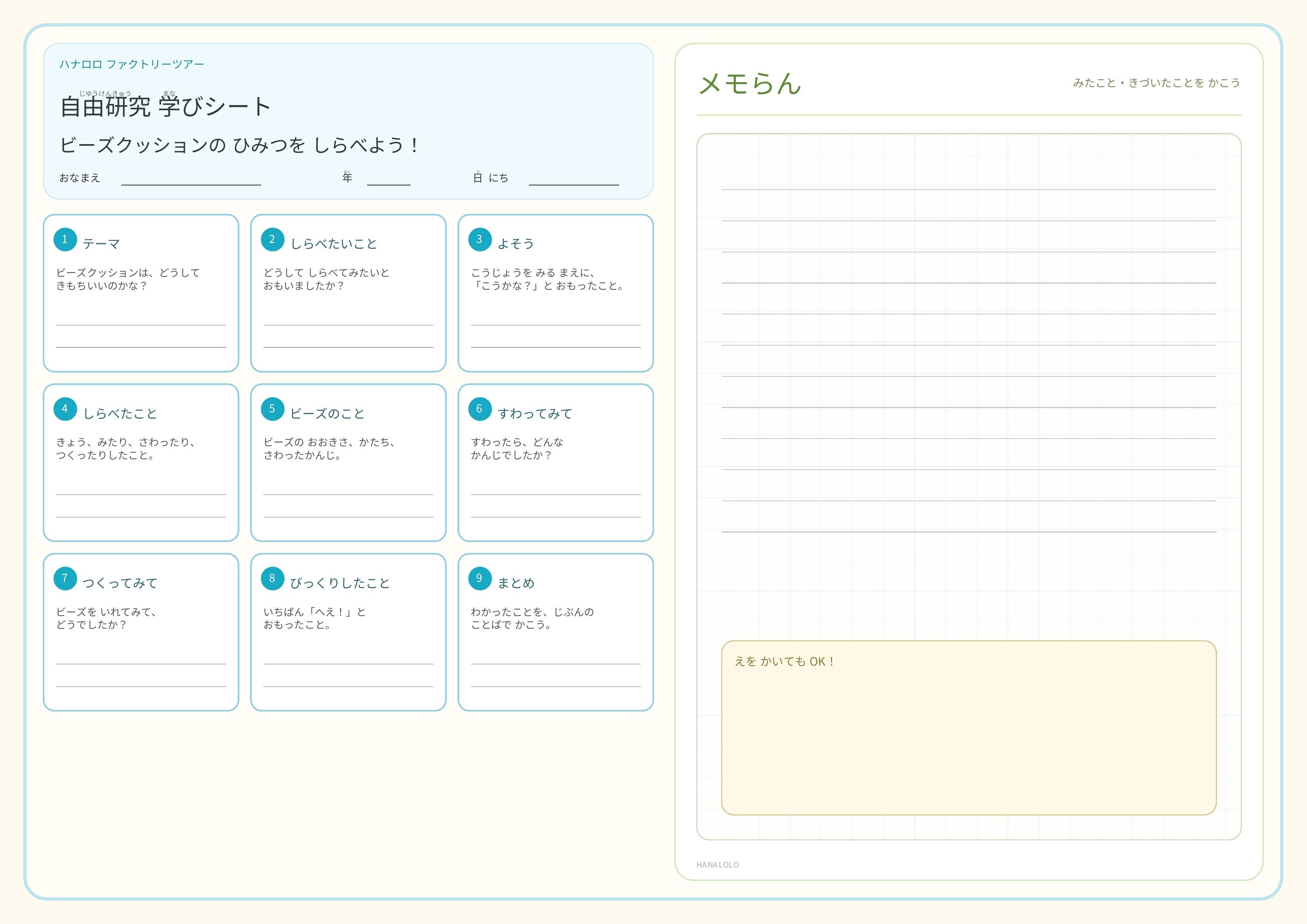Image resolution: width=1307 pixels, height=924 pixels.
Task: Click the ビーズの おおきさ、かたち prompt text
Action: point(329,442)
